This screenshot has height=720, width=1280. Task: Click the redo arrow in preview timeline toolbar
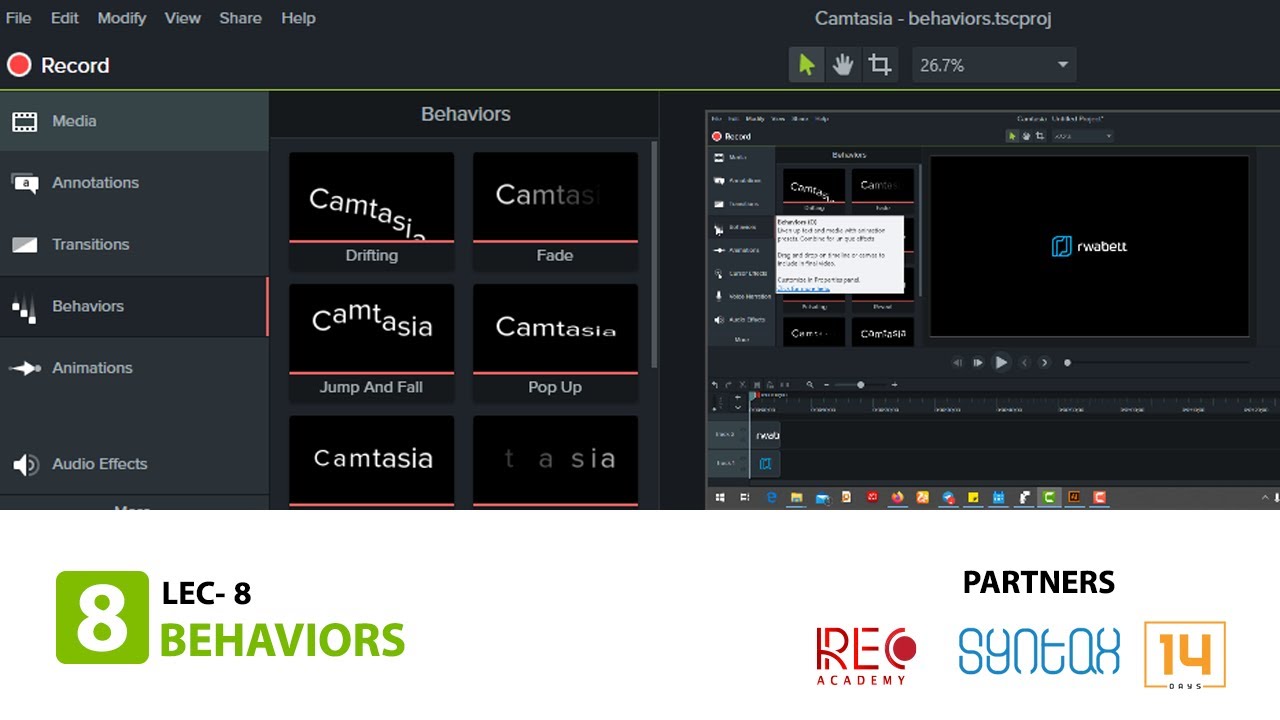click(727, 385)
